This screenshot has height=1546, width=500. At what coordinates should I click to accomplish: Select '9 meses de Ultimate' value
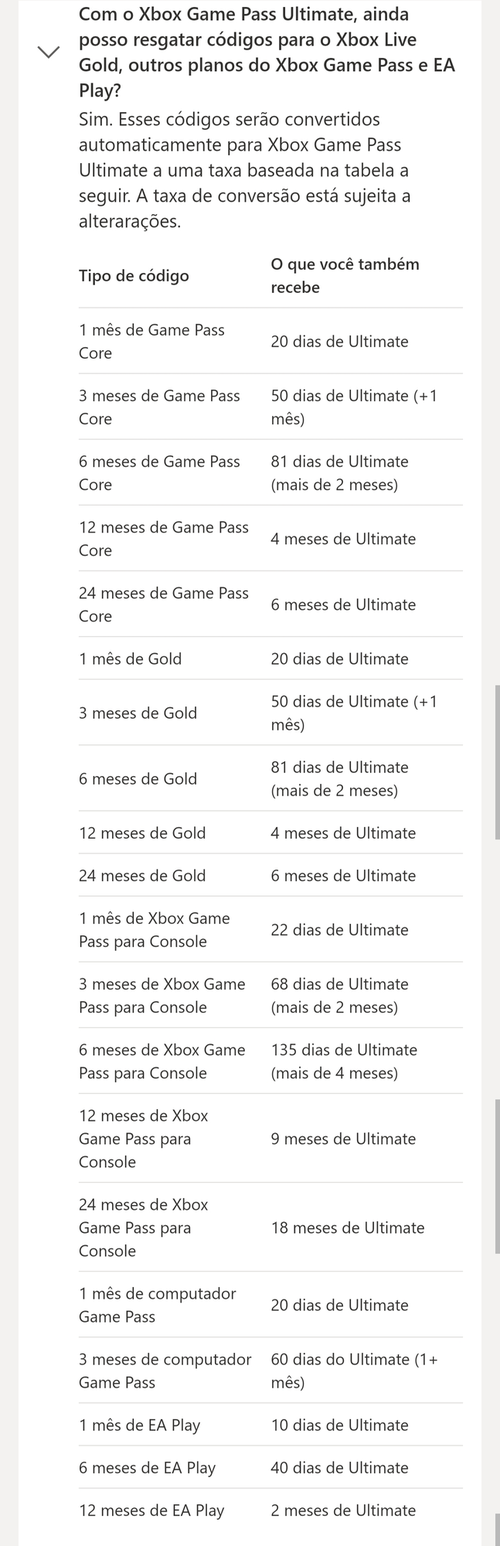click(343, 1138)
